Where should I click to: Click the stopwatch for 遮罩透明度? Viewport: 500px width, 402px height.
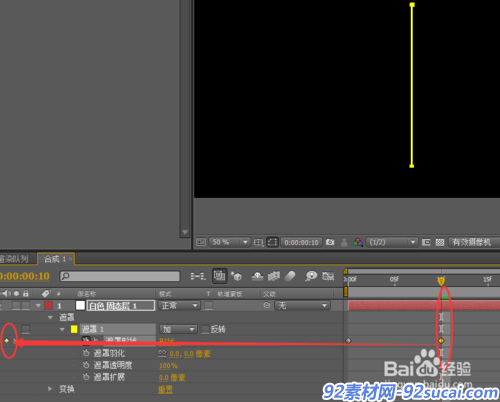tap(86, 365)
